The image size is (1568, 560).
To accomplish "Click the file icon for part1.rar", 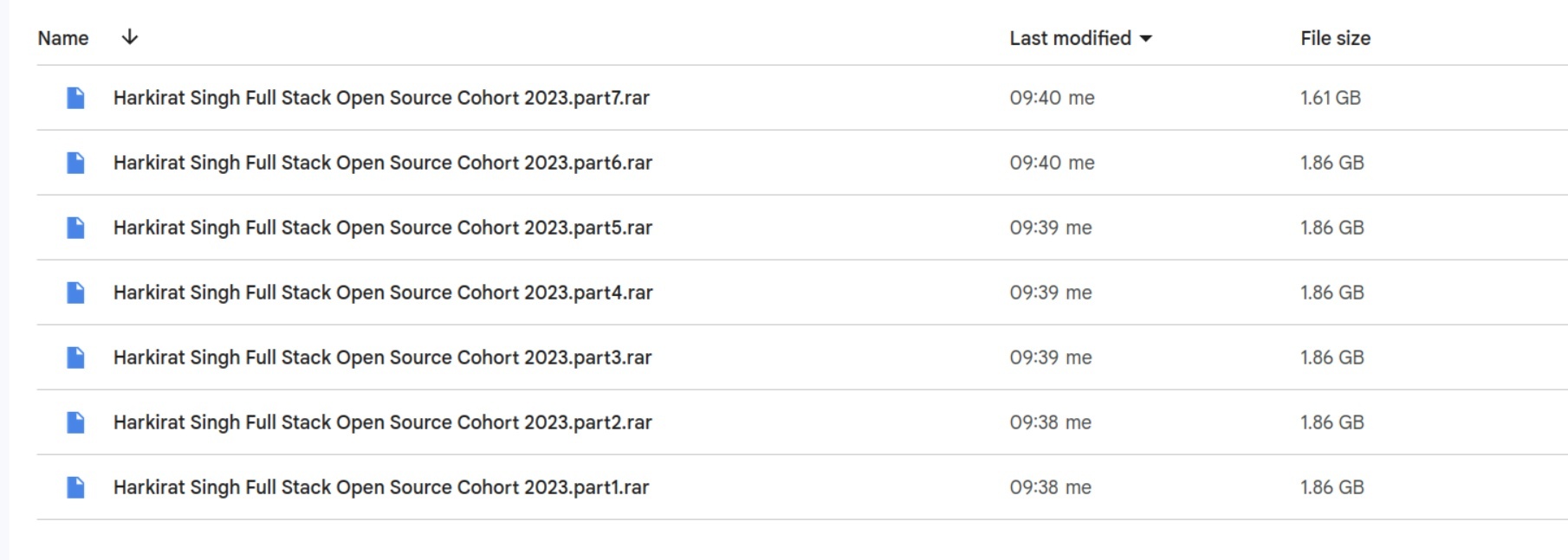I will point(75,487).
